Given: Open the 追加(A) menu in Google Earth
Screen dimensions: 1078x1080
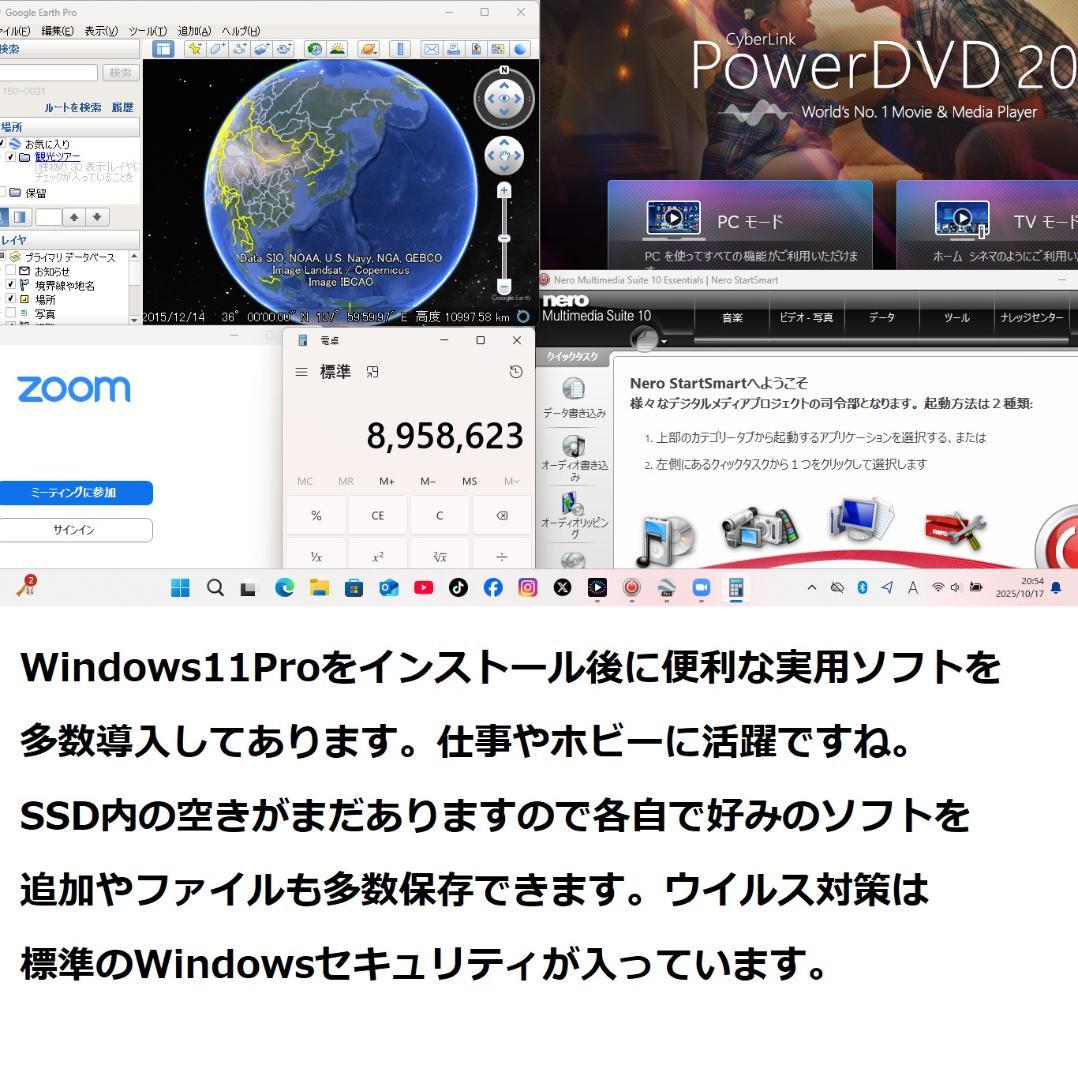Looking at the screenshot, I should (195, 30).
